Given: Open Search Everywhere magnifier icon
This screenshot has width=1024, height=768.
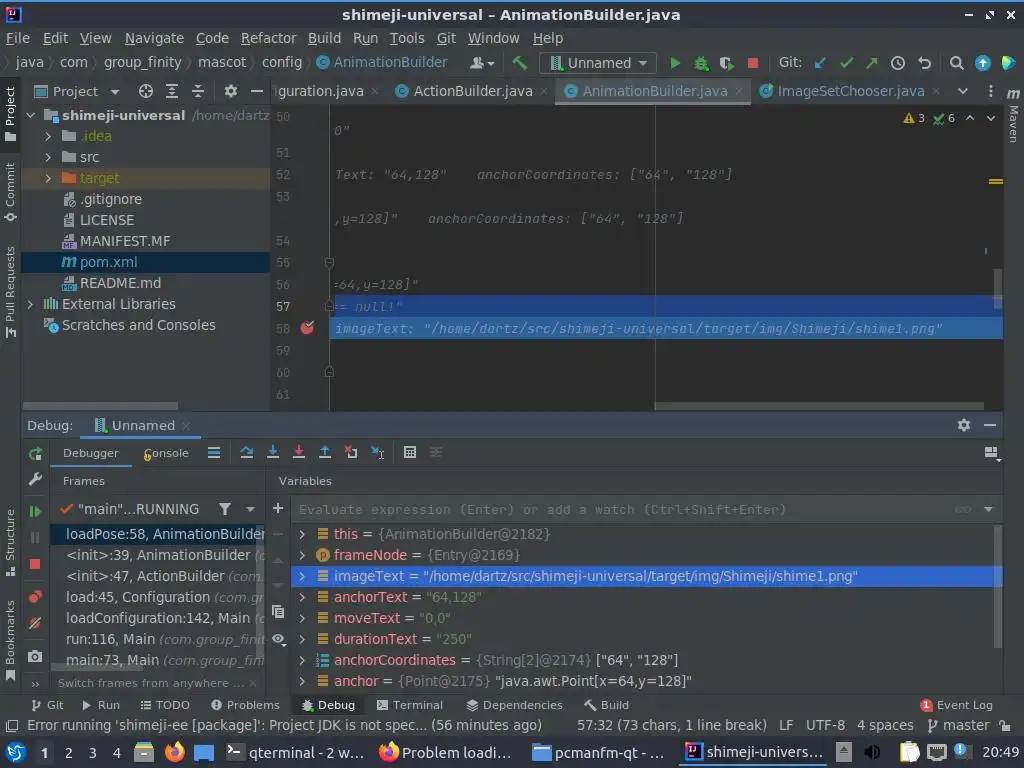Looking at the screenshot, I should [956, 63].
